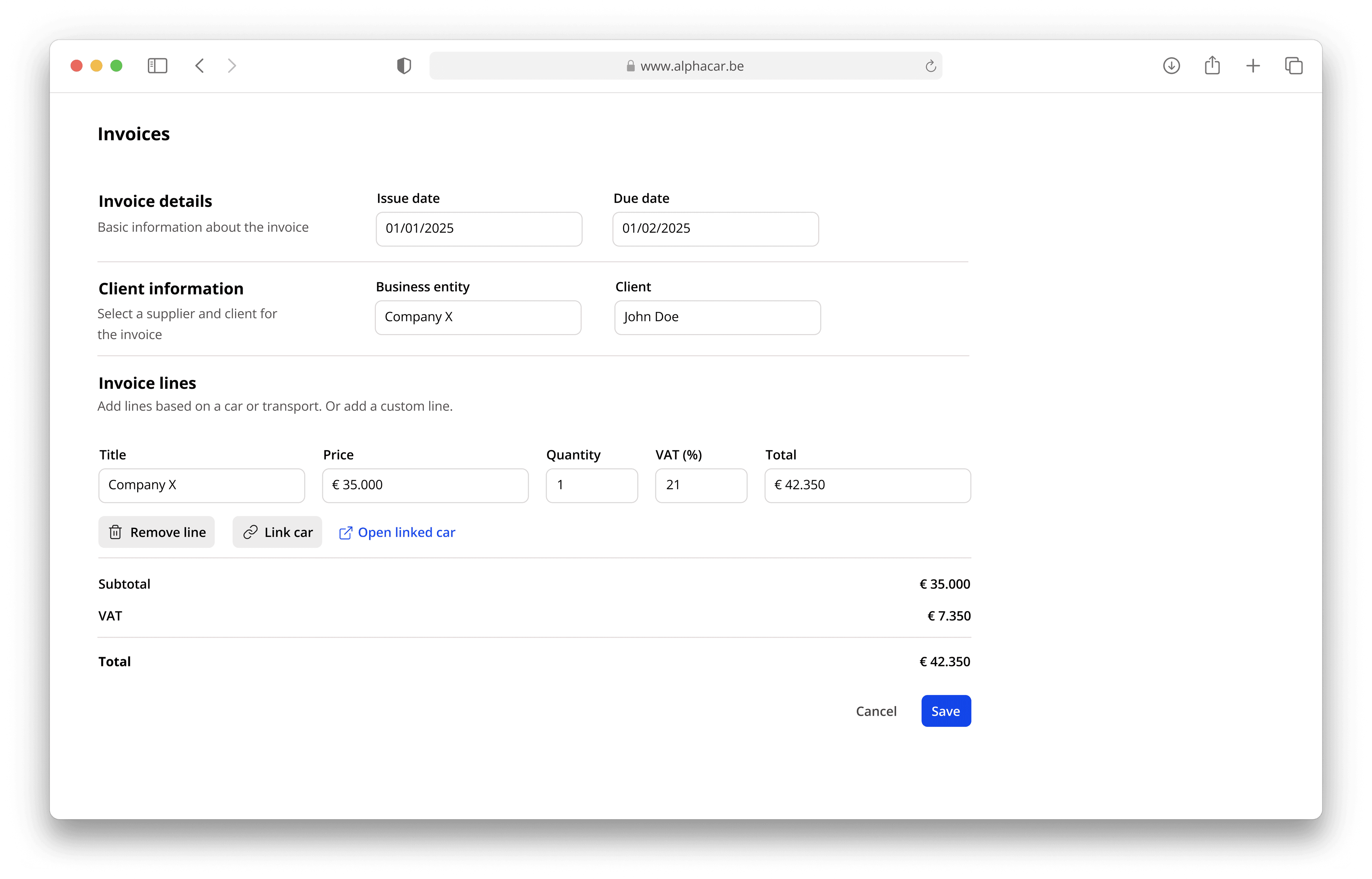This screenshot has width=1372, height=879.
Task: Reload the page with refresh icon
Action: tap(930, 66)
